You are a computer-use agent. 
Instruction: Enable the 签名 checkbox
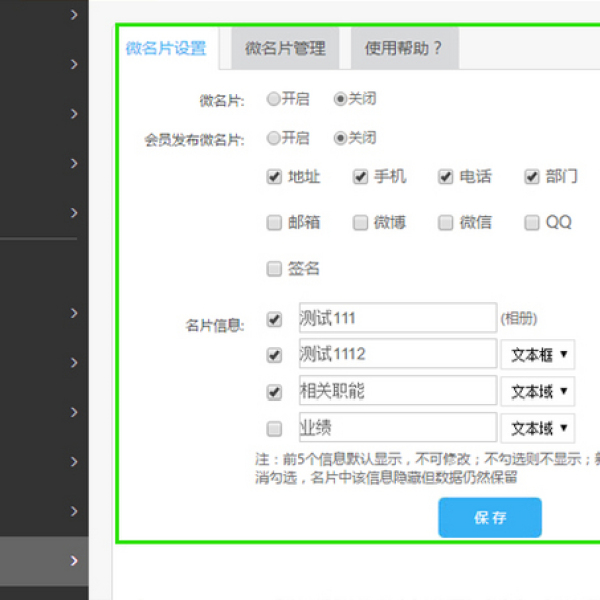274,269
